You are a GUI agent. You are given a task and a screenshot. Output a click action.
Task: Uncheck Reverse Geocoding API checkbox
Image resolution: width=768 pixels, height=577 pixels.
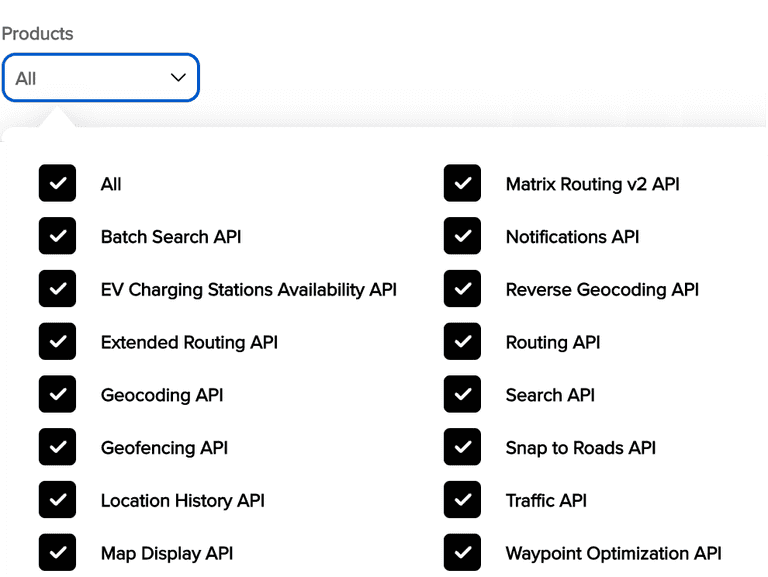(x=463, y=290)
